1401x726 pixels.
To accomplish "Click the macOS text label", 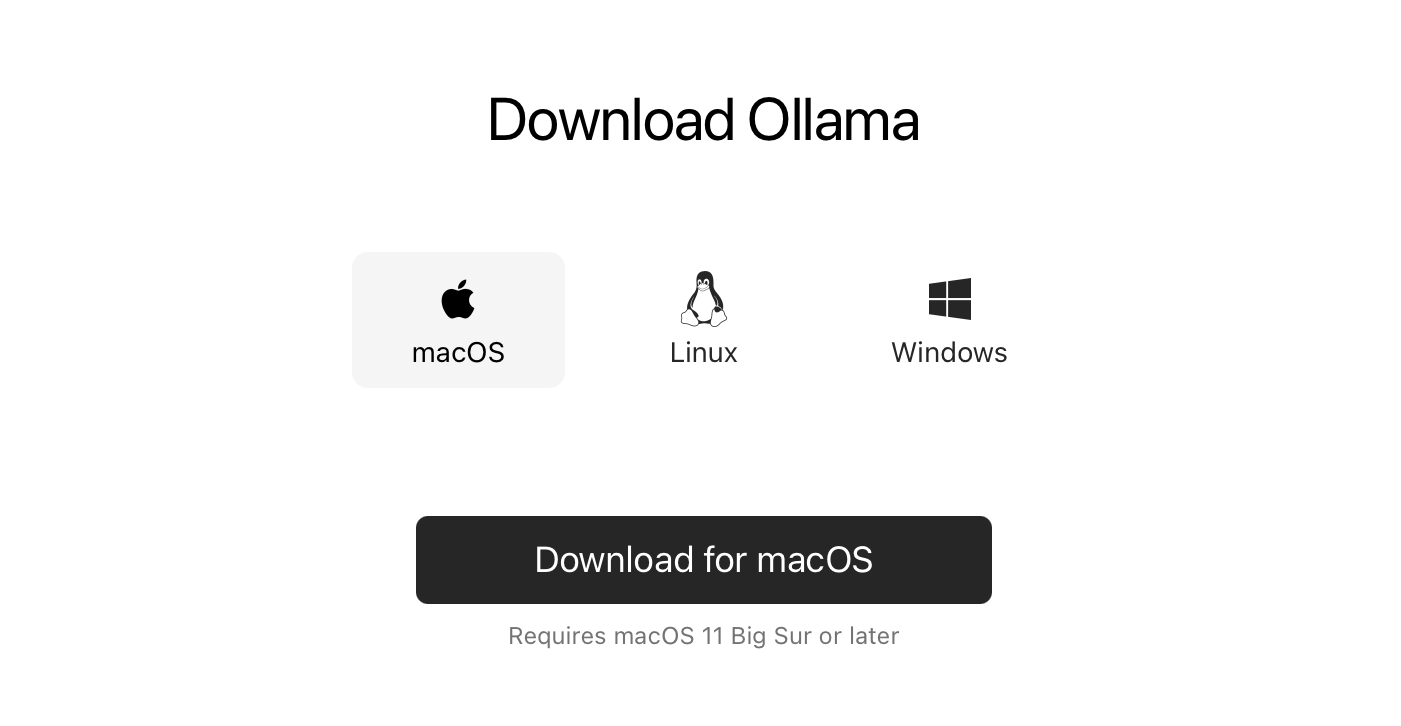I will (x=458, y=353).
